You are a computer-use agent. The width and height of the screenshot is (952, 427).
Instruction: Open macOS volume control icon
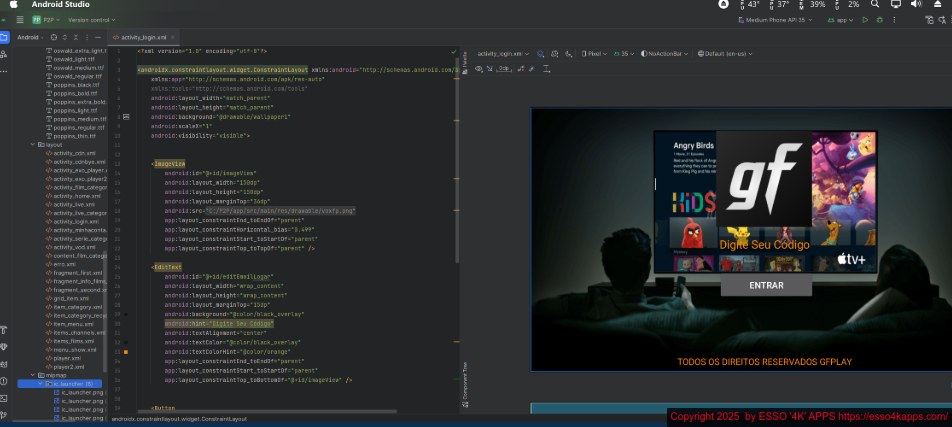tap(916, 4)
